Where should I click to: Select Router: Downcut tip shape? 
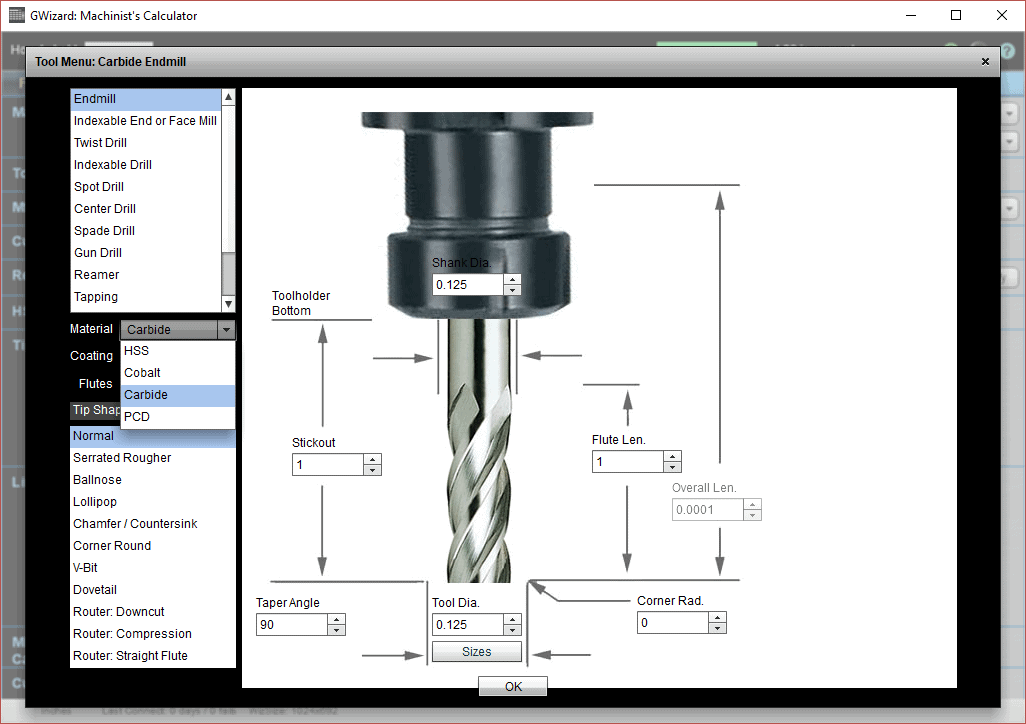click(118, 611)
